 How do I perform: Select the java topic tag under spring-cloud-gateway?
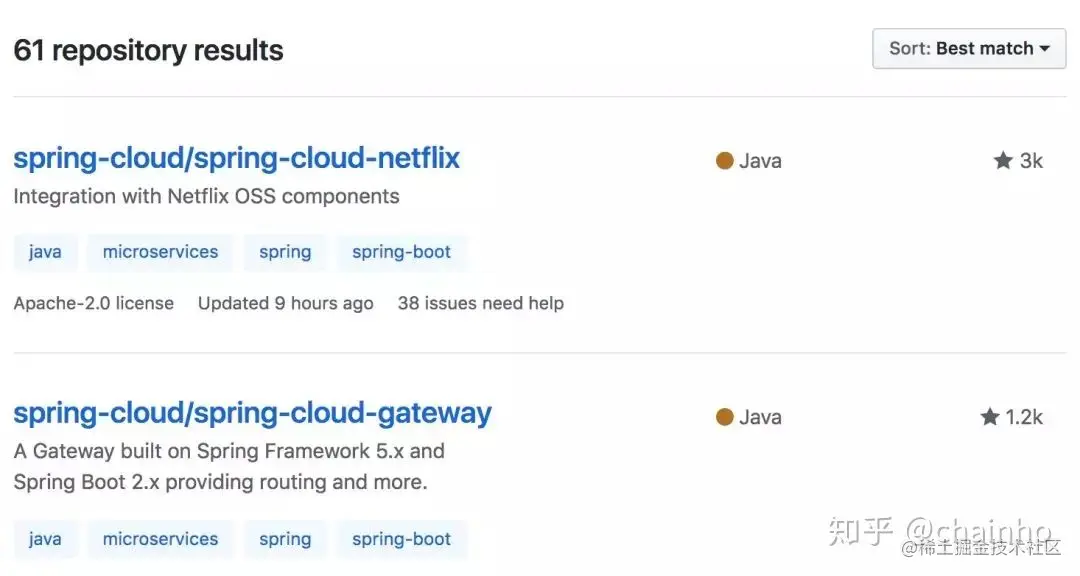[45, 539]
